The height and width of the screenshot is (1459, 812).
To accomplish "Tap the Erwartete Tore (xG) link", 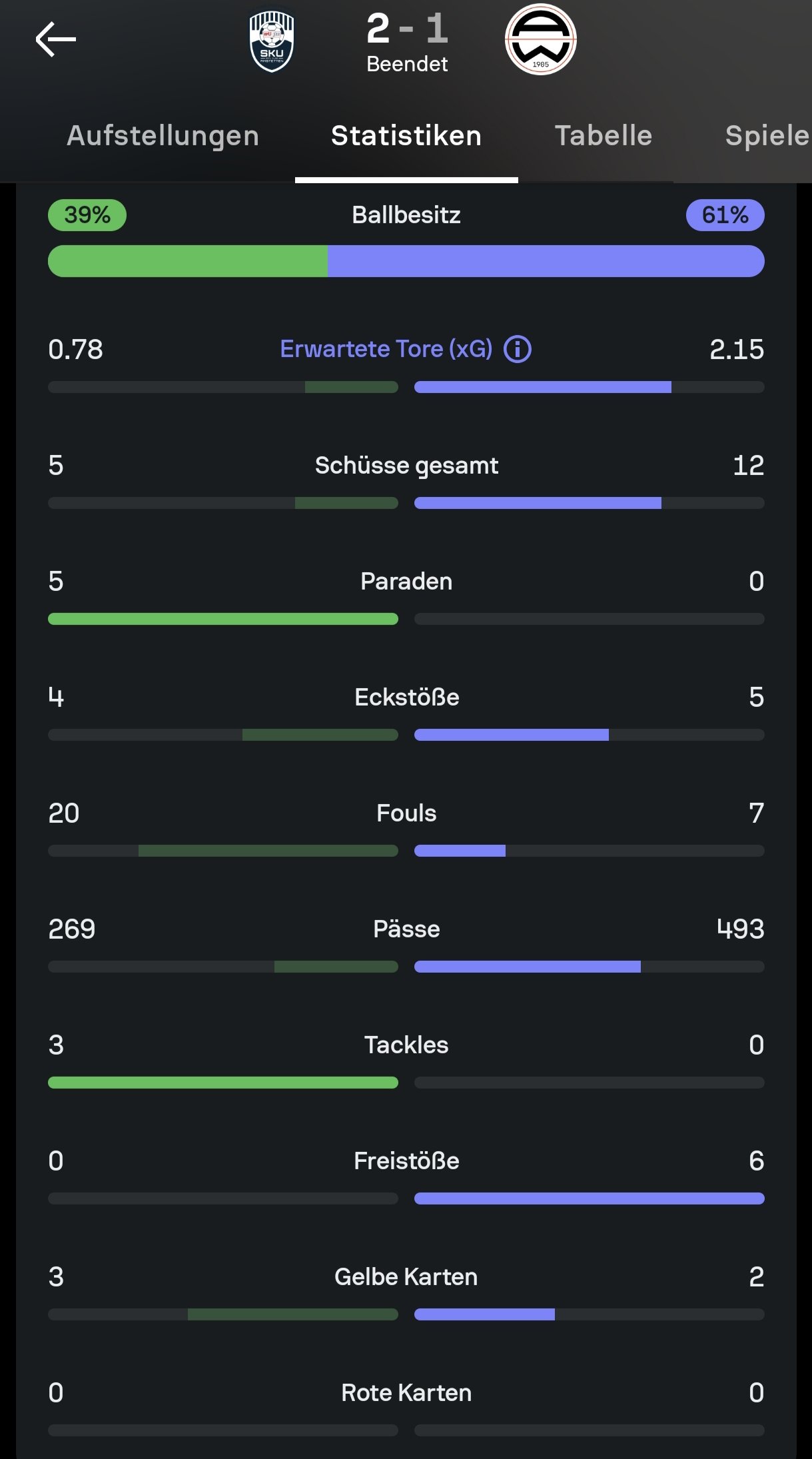I will coord(386,349).
